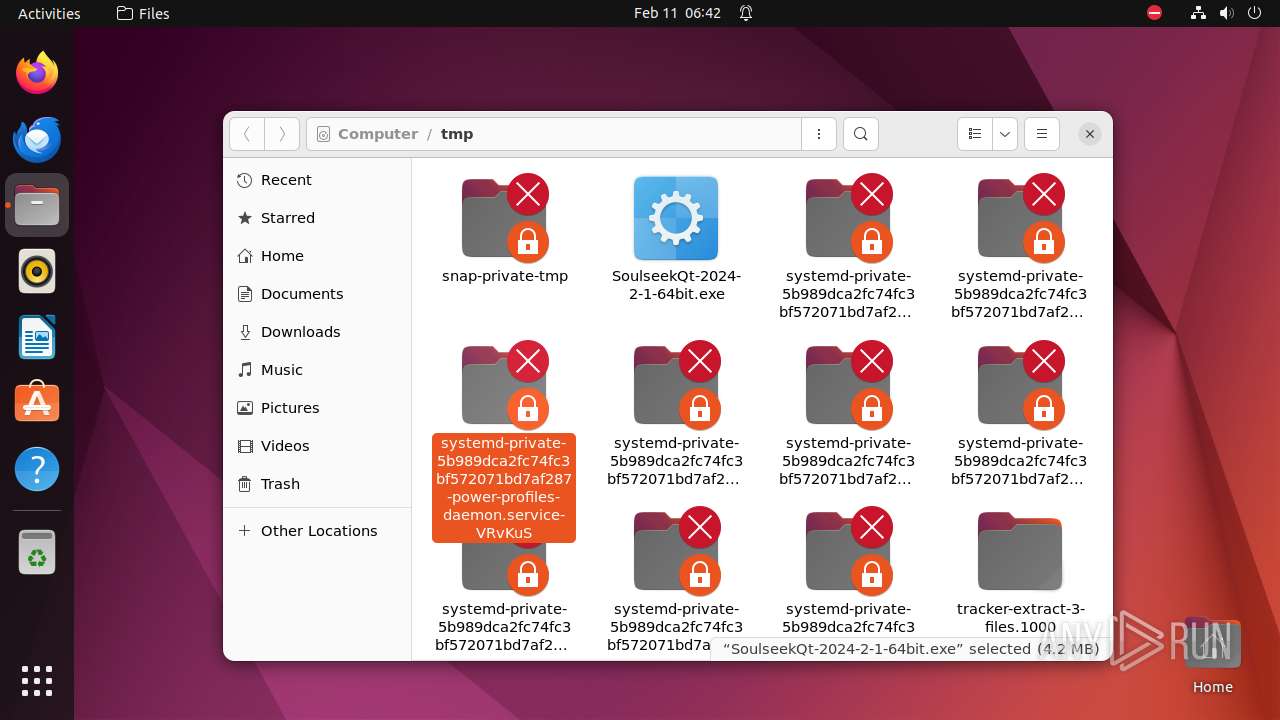Launch LibreOffice Writer from the dock
This screenshot has height=720, width=1280.
click(37, 337)
